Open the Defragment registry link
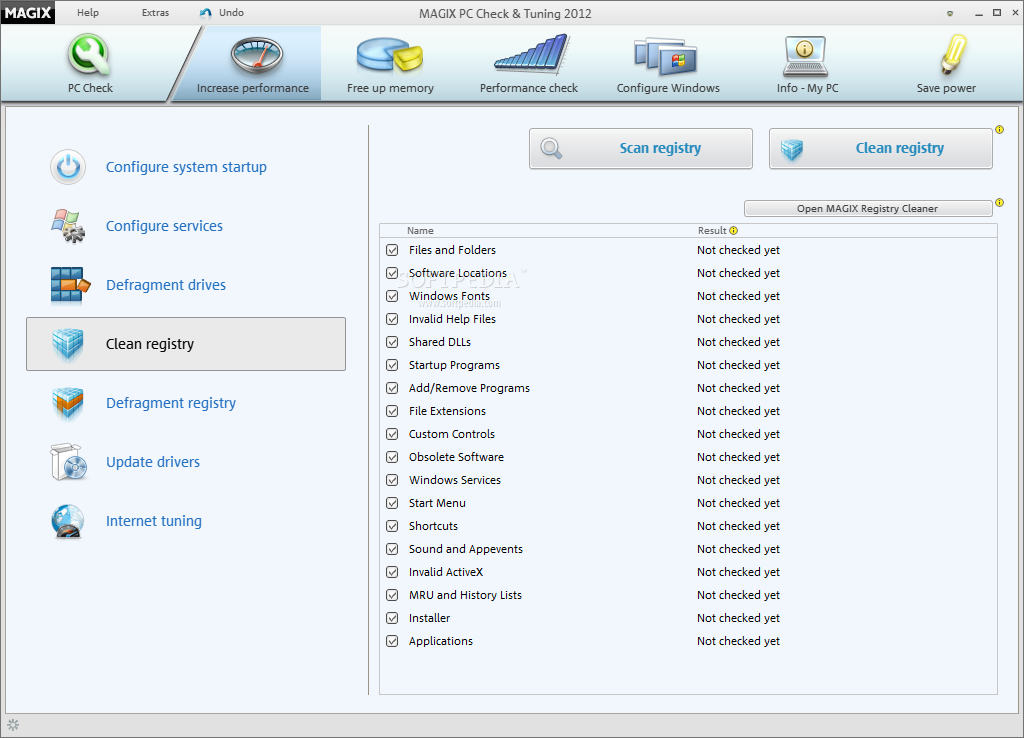Screen dimensions: 1024x738 (x=170, y=403)
